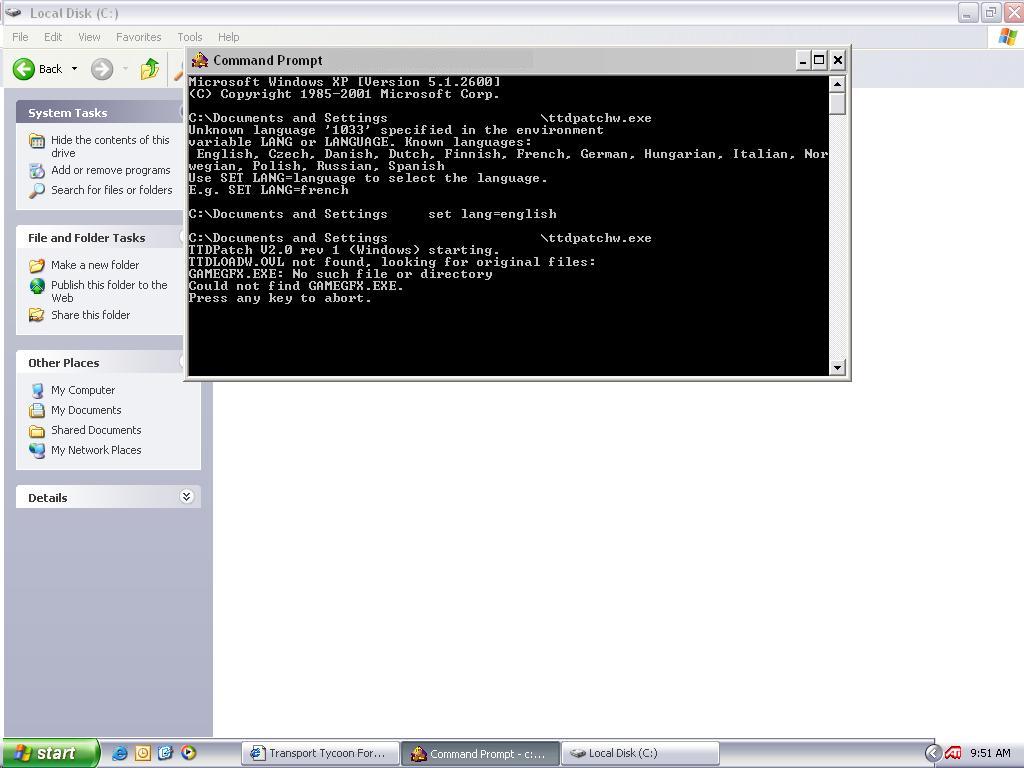Collapse the Other Places section header

pyautogui.click(x=101, y=362)
